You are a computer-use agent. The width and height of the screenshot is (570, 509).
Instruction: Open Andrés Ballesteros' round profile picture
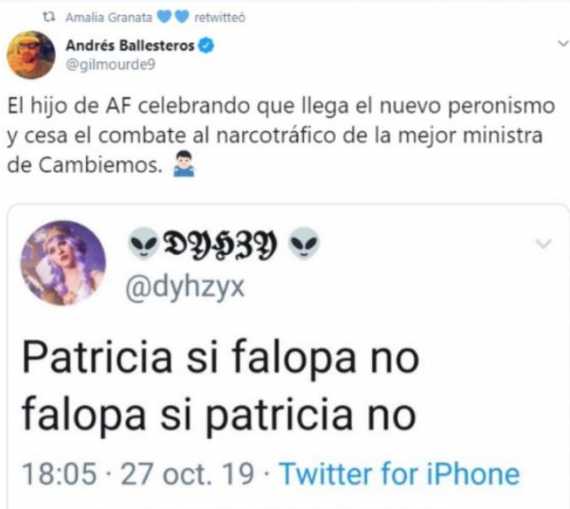click(31, 55)
